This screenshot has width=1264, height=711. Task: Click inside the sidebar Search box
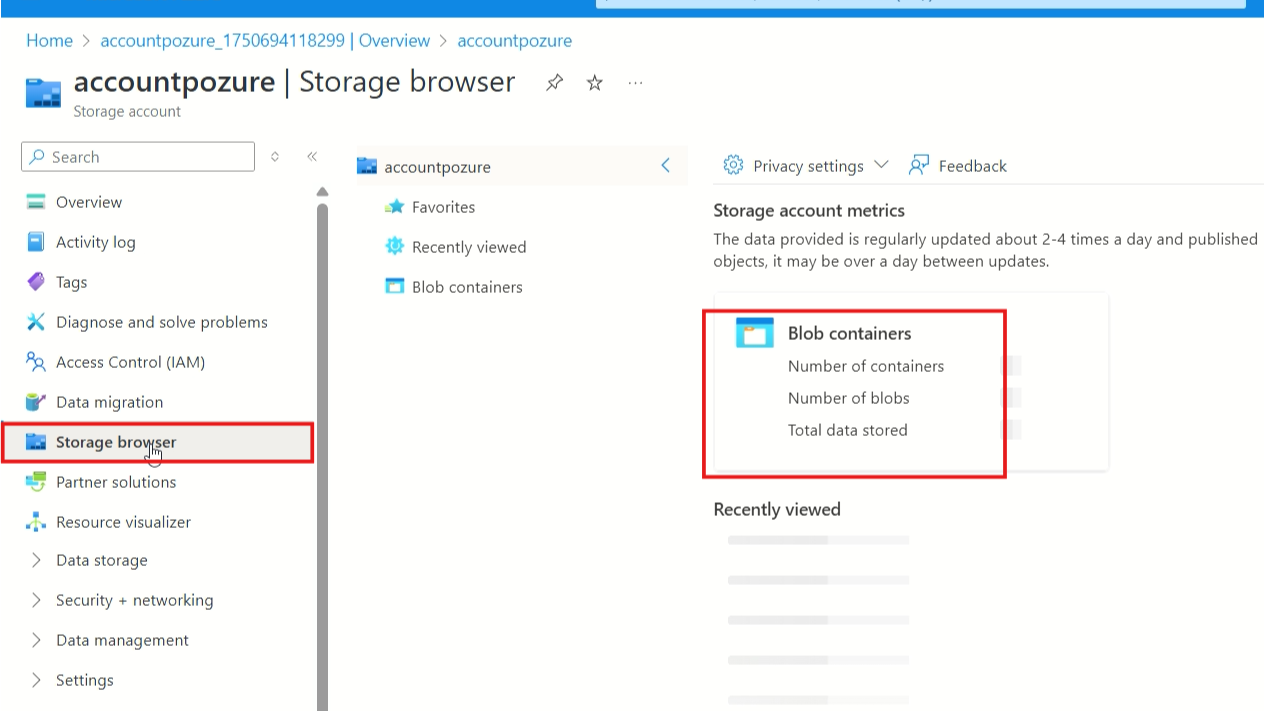coord(138,157)
